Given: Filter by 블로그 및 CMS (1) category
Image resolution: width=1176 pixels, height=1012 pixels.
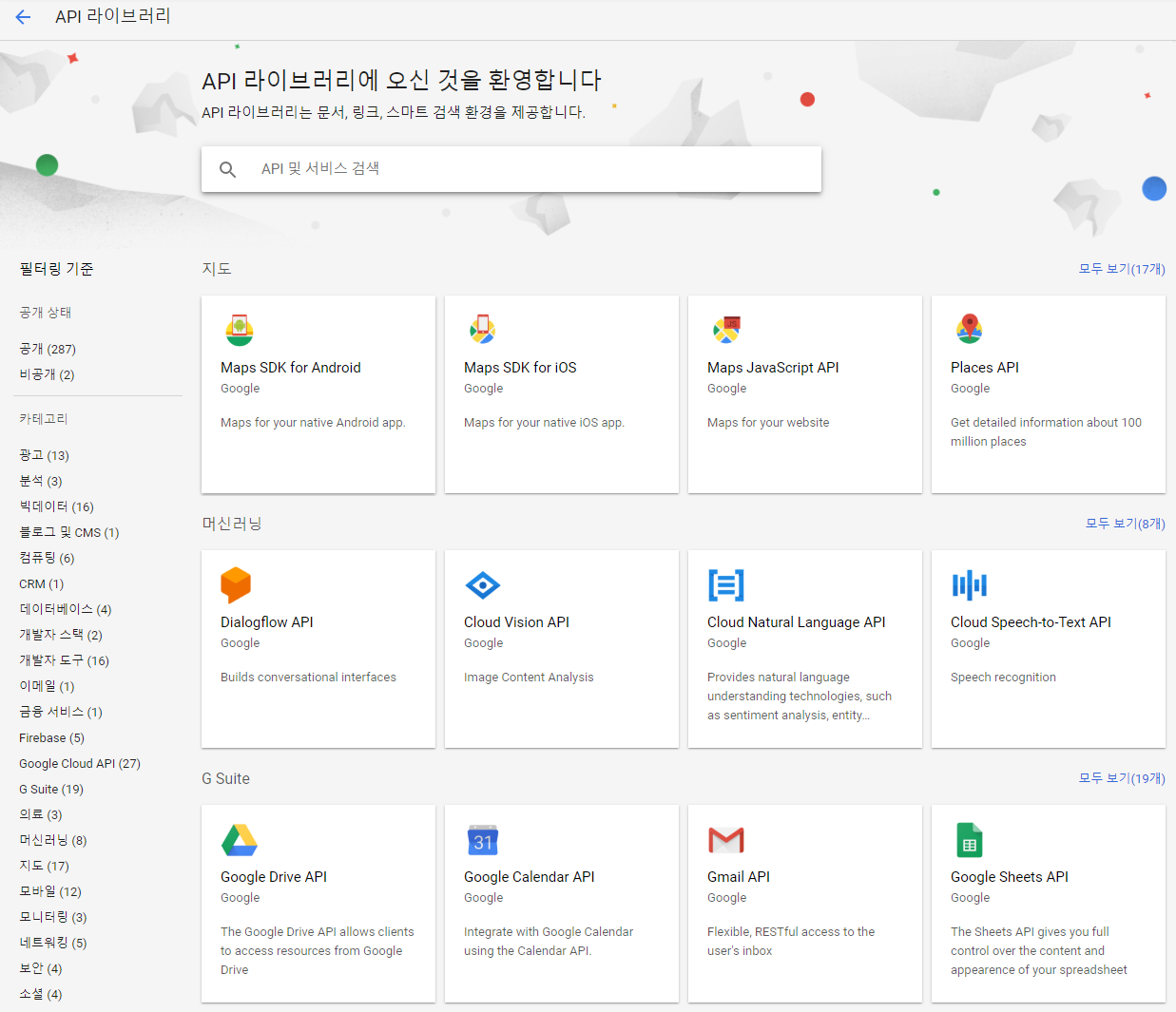Looking at the screenshot, I should point(69,532).
